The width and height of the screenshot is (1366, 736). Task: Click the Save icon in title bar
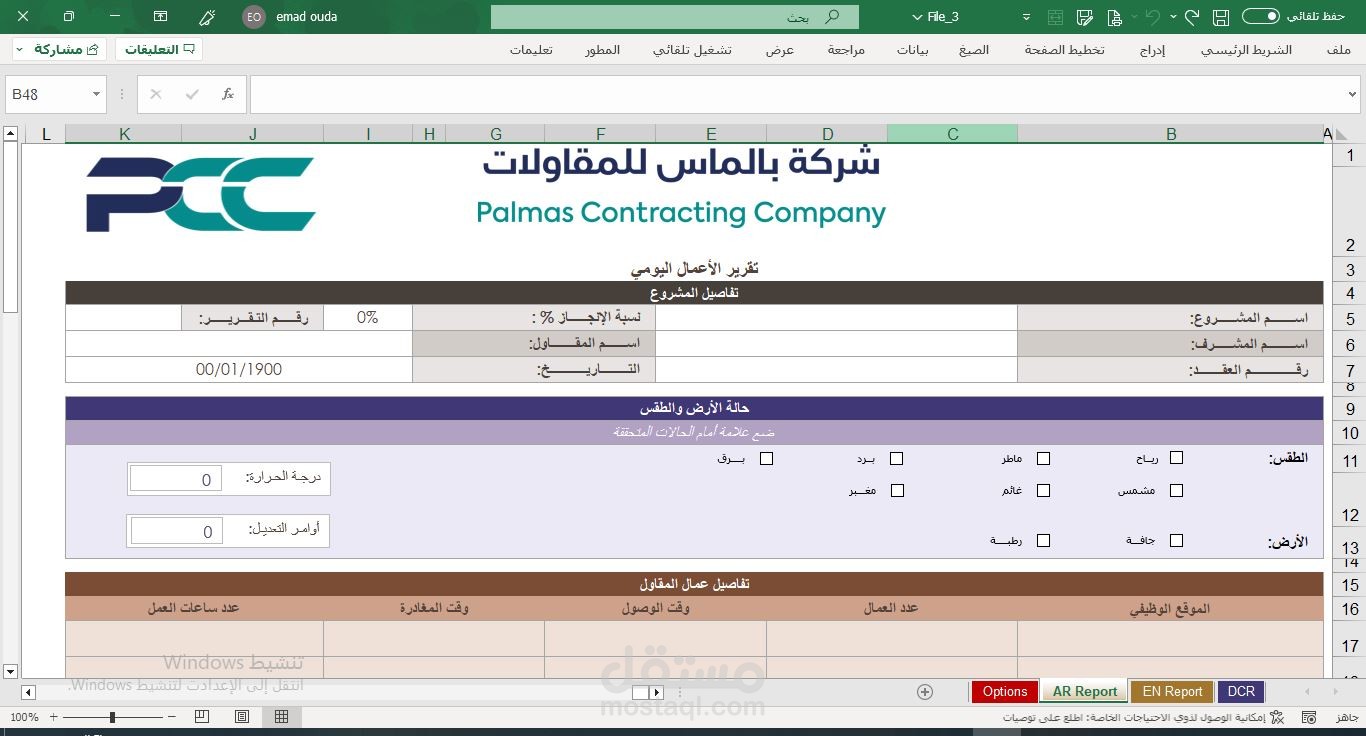pos(1220,17)
